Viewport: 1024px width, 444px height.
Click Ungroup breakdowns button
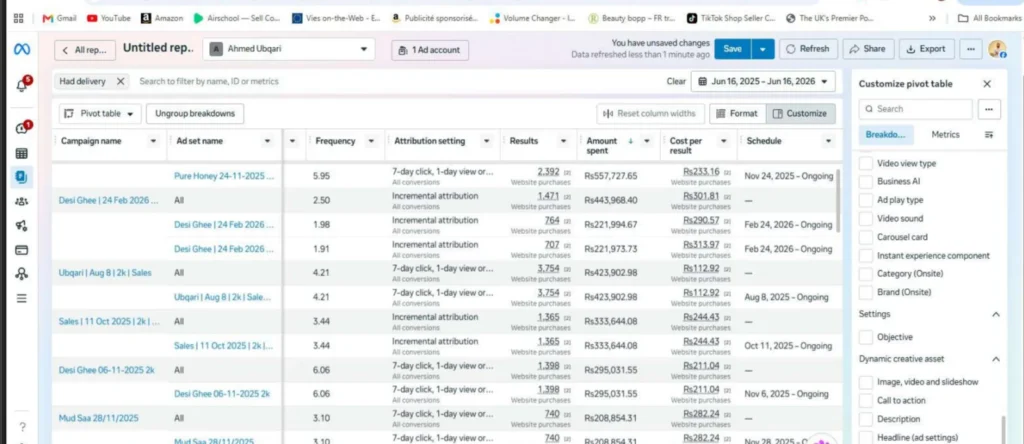click(195, 114)
